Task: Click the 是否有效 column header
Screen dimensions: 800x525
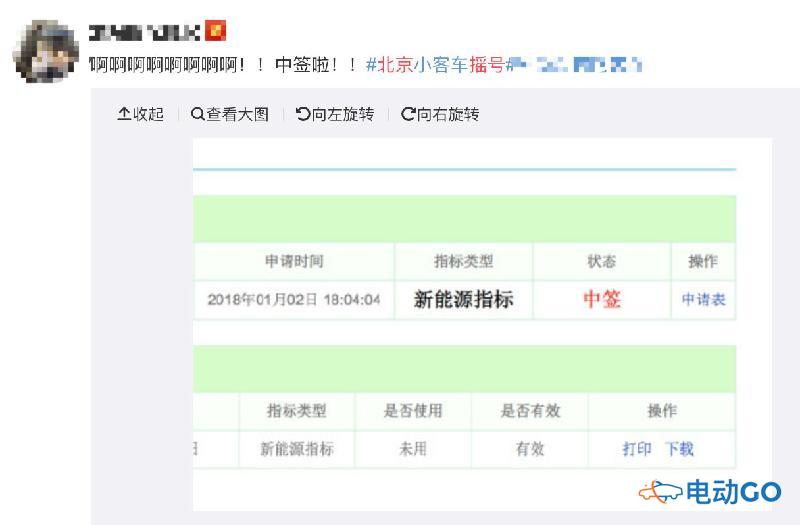Action: 530,411
